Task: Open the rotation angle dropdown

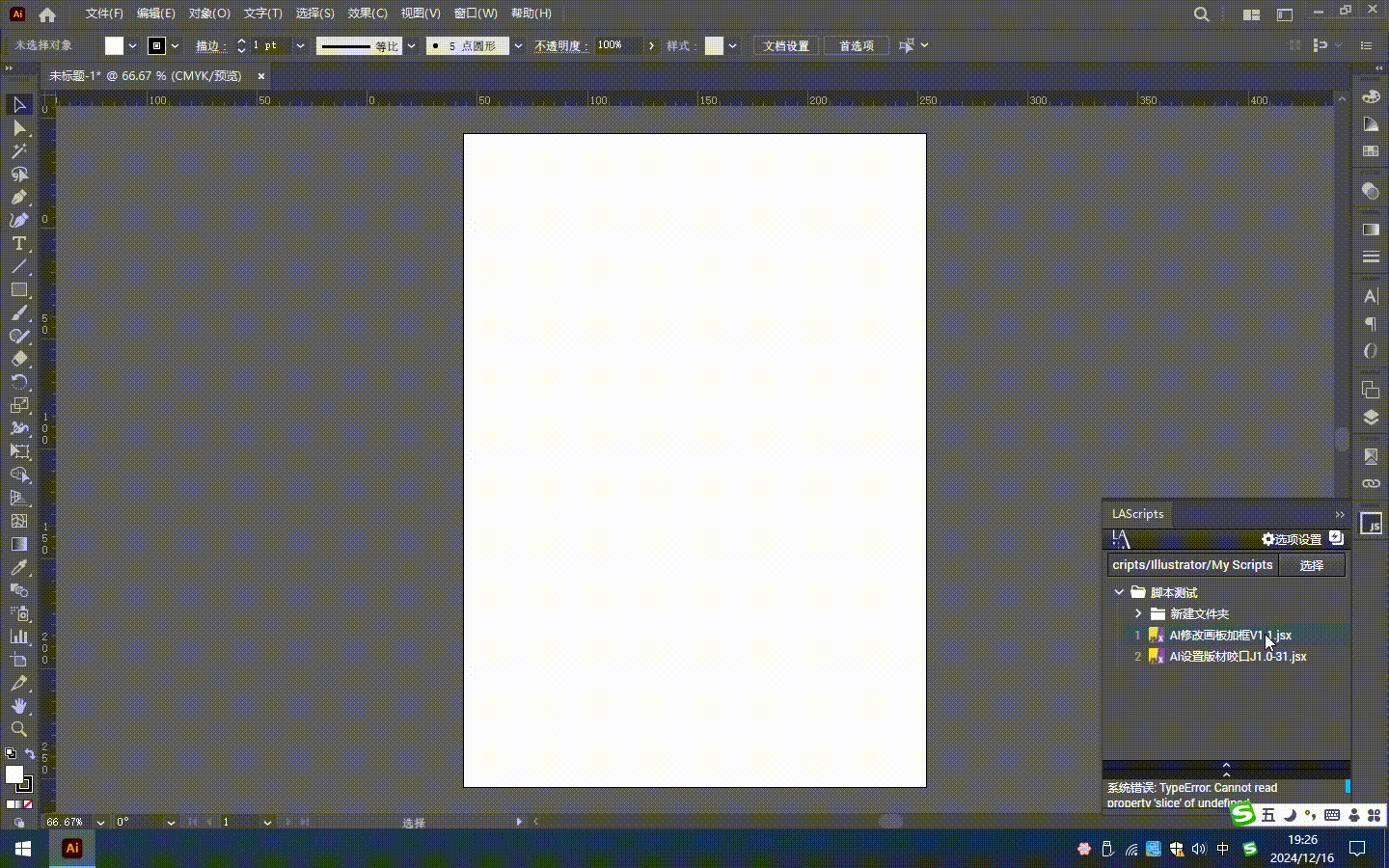Action: tap(171, 823)
